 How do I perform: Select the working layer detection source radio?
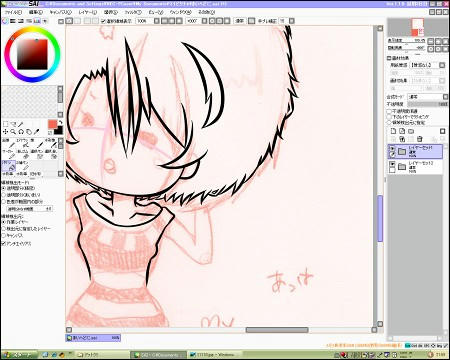[x=4, y=222]
